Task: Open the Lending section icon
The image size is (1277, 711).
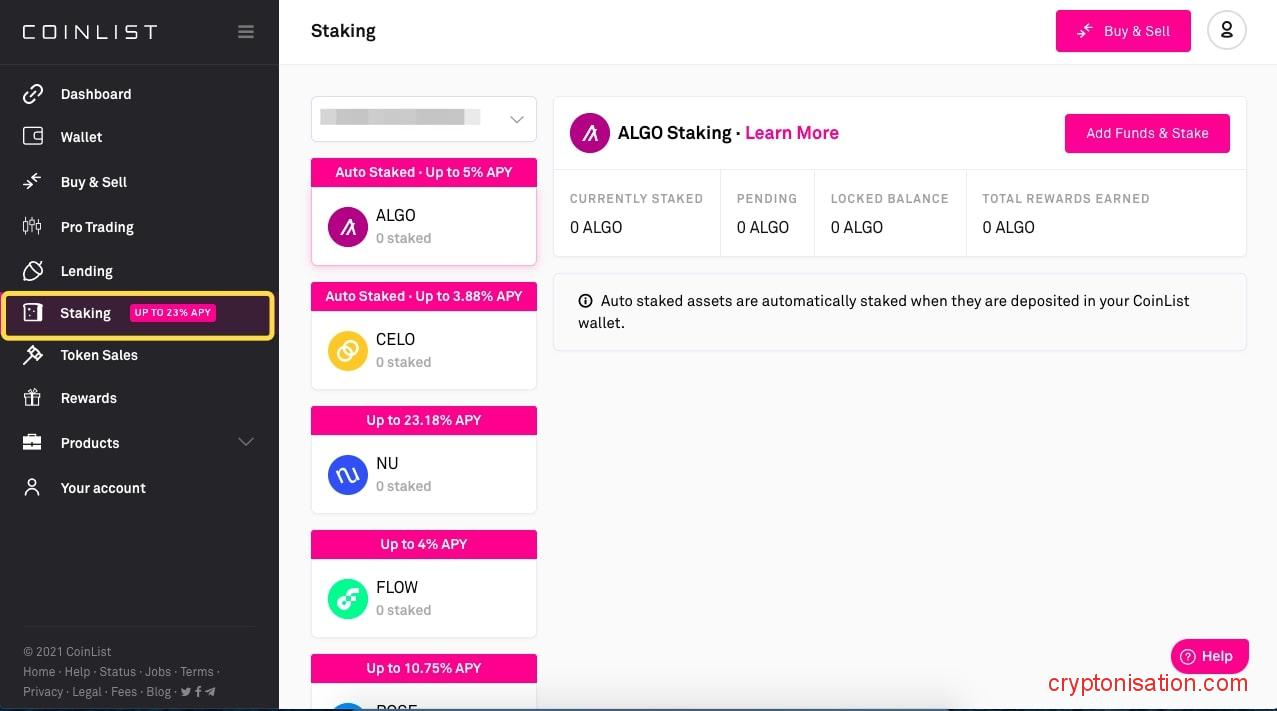Action: (33, 271)
